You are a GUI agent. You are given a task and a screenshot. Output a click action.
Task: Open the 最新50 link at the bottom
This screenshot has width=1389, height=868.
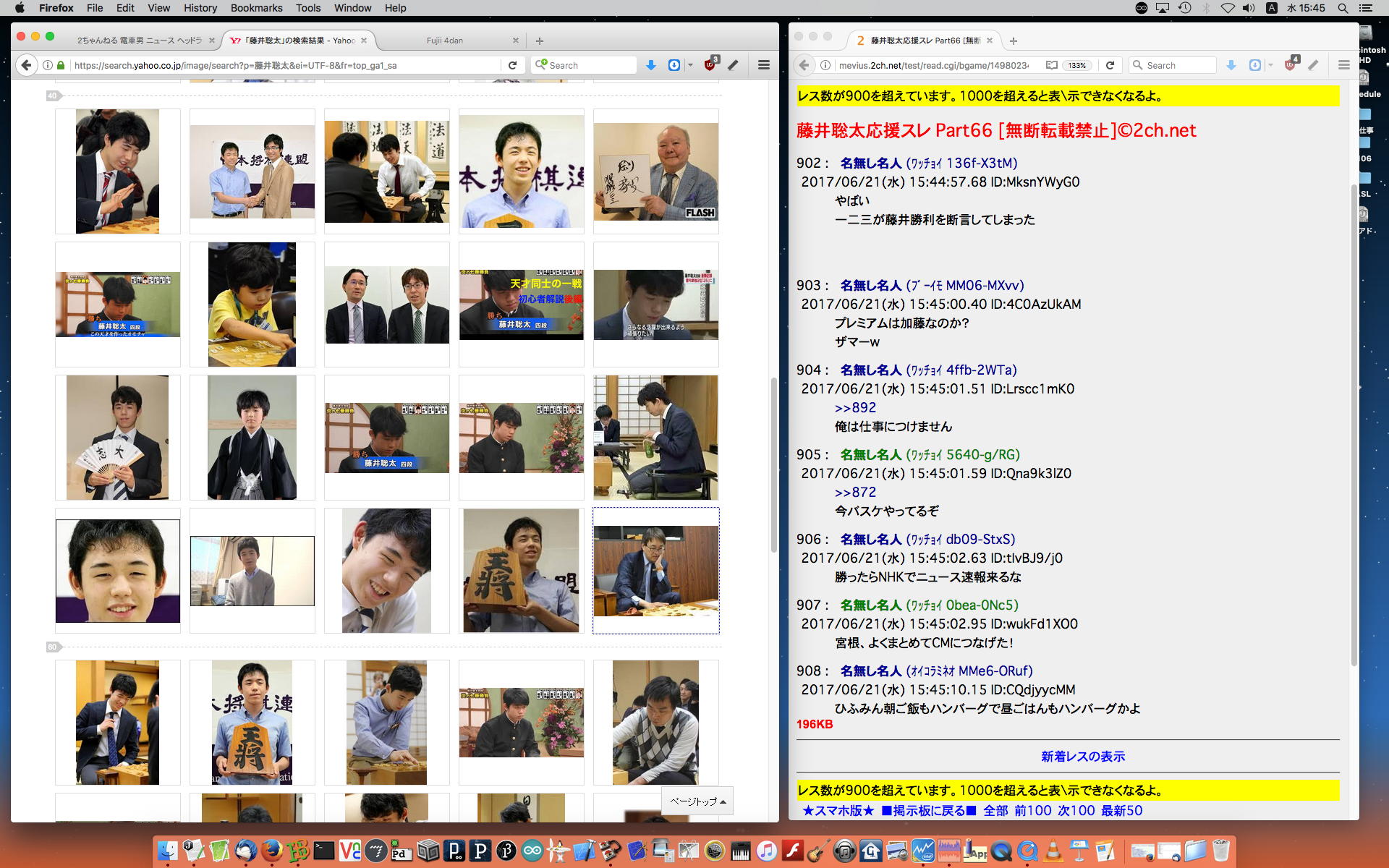1121,811
